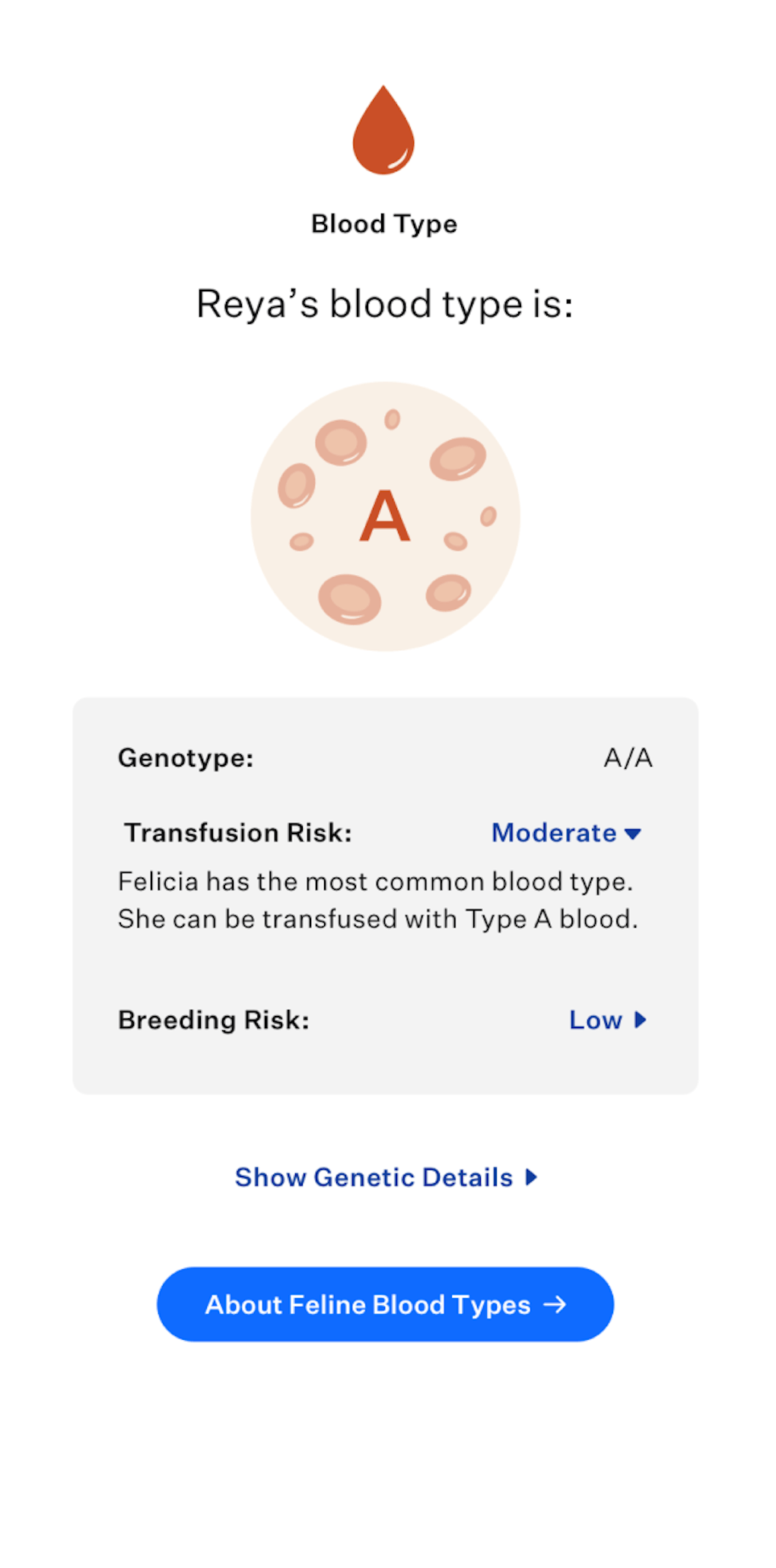
Task: Click the caret next to Moderate
Action: pos(634,833)
